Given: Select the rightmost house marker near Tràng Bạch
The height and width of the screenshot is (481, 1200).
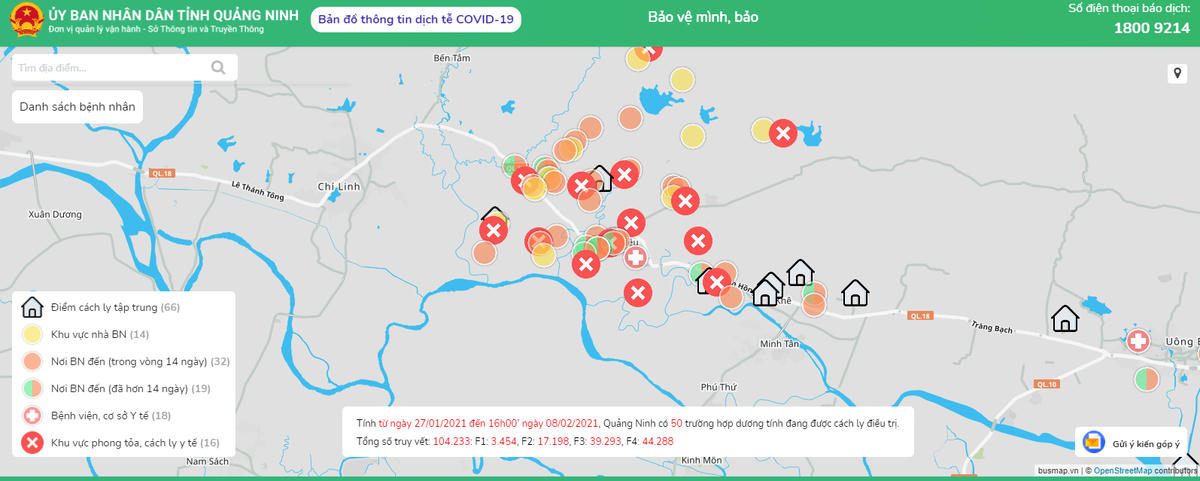Looking at the screenshot, I should [x=1065, y=319].
